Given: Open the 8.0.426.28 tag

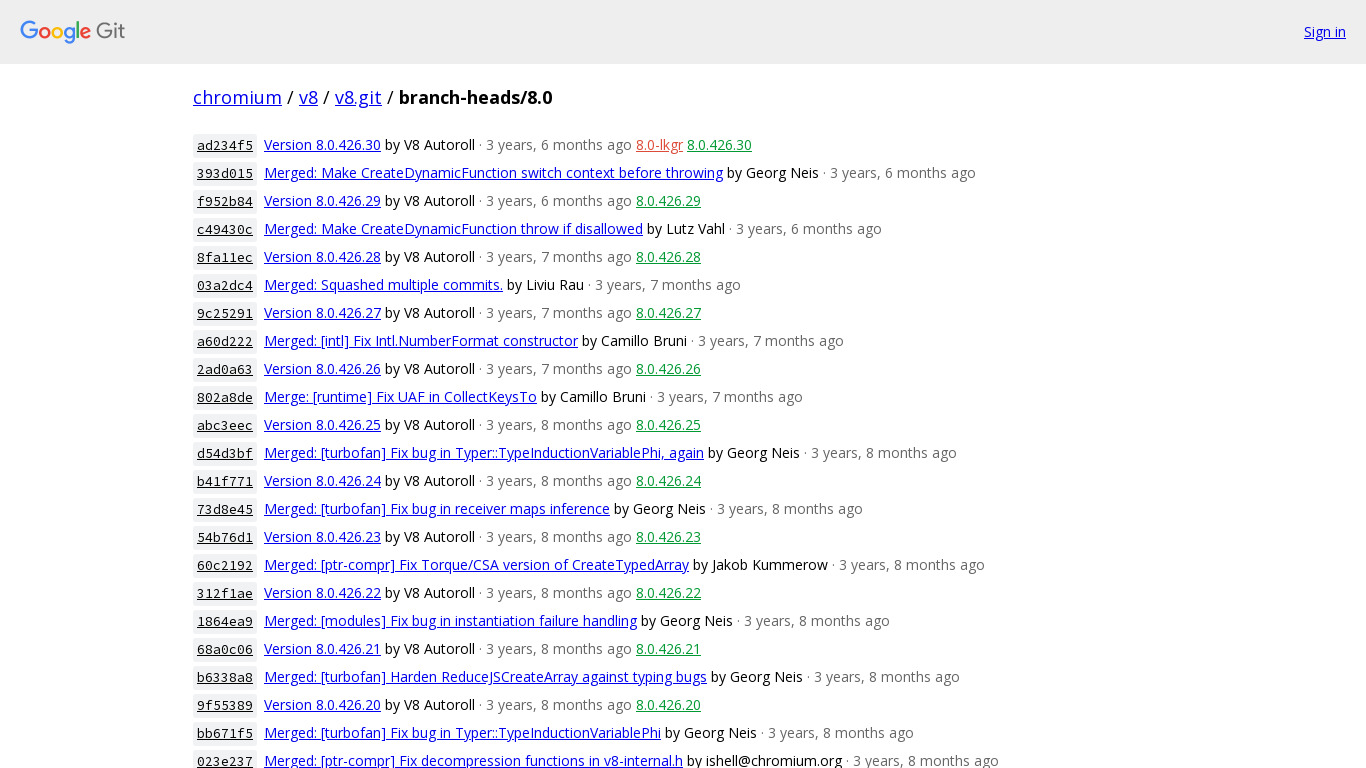Looking at the screenshot, I should click(x=668, y=257).
